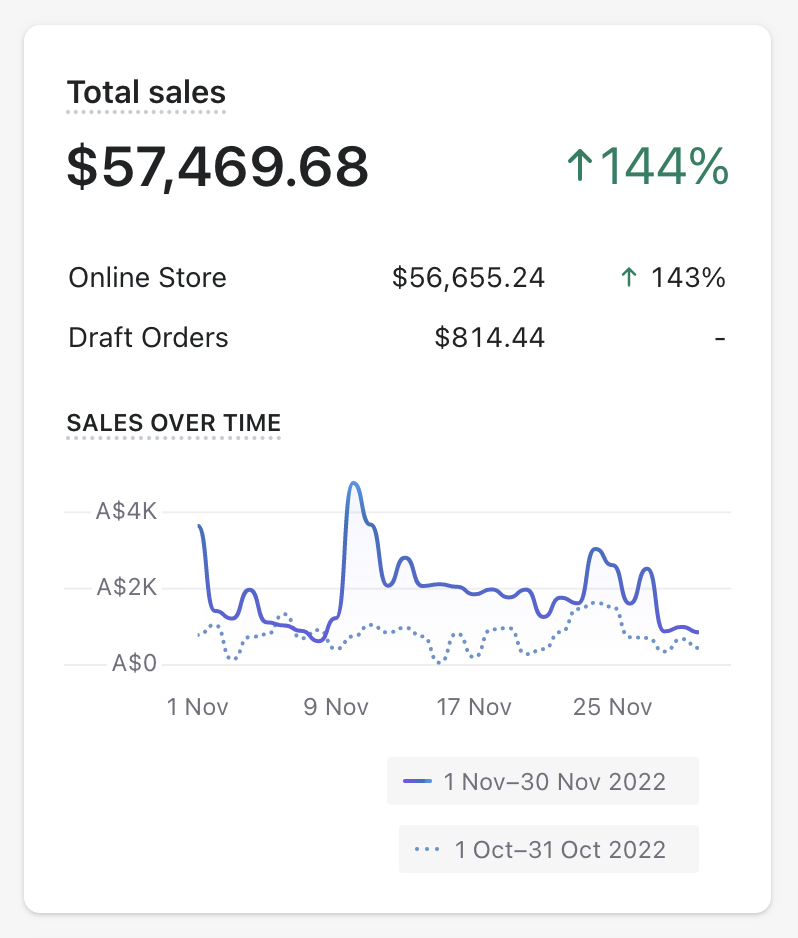This screenshot has width=798, height=938.
Task: Click the 144% change indicator text
Action: click(x=664, y=166)
